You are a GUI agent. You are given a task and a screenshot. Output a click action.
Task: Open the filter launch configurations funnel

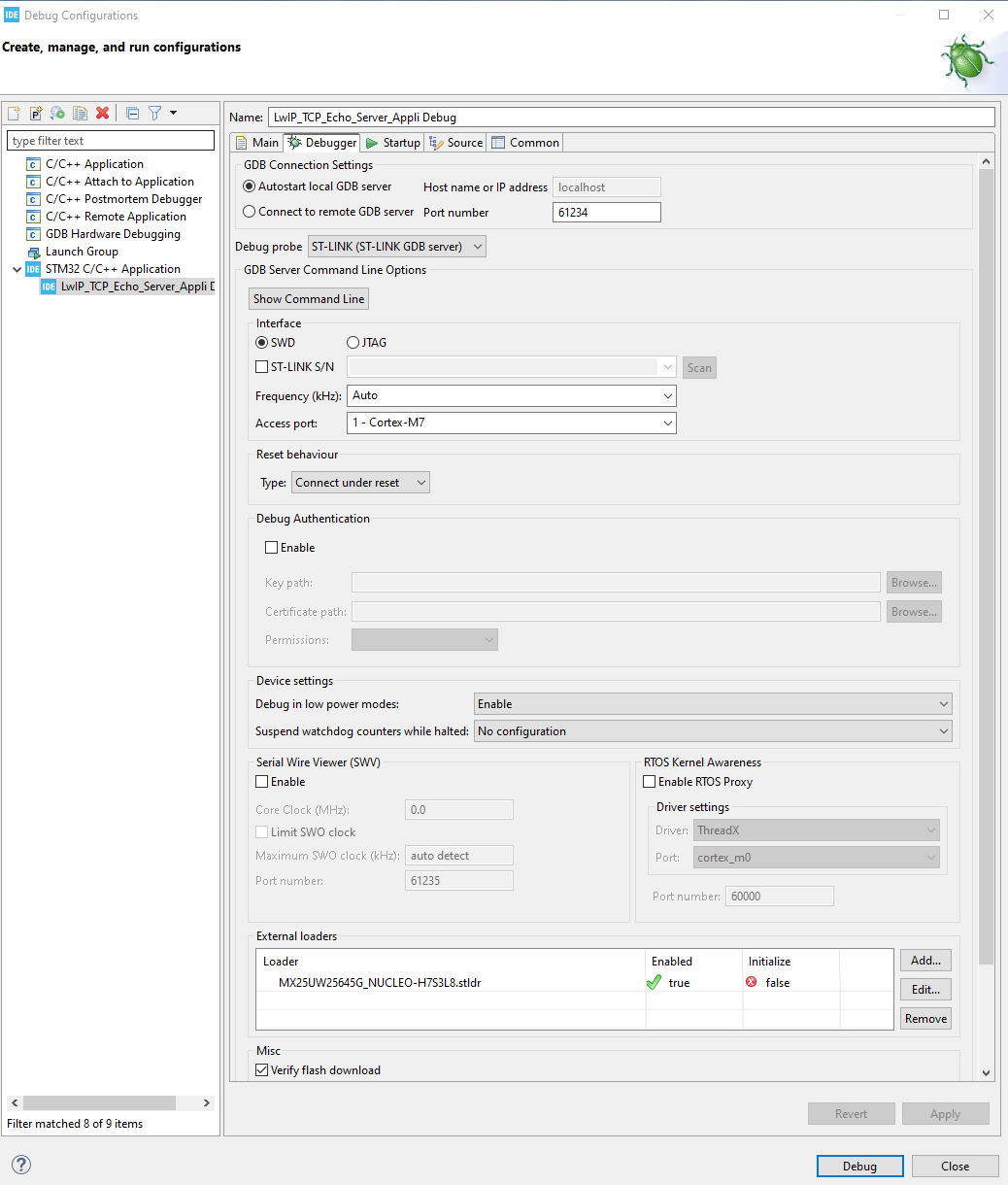[155, 113]
